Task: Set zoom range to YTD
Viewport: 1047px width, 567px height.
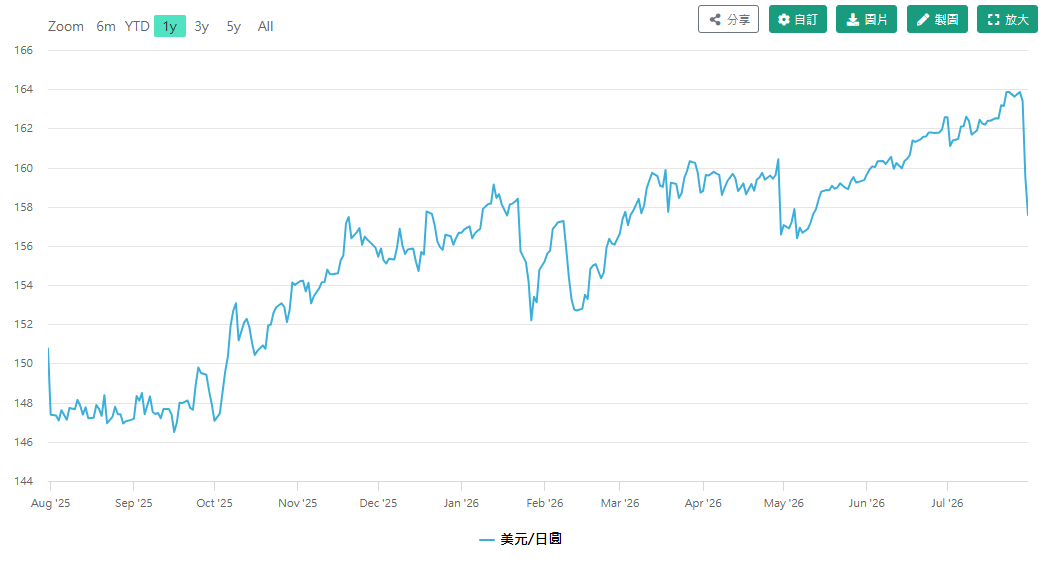Action: point(137,26)
